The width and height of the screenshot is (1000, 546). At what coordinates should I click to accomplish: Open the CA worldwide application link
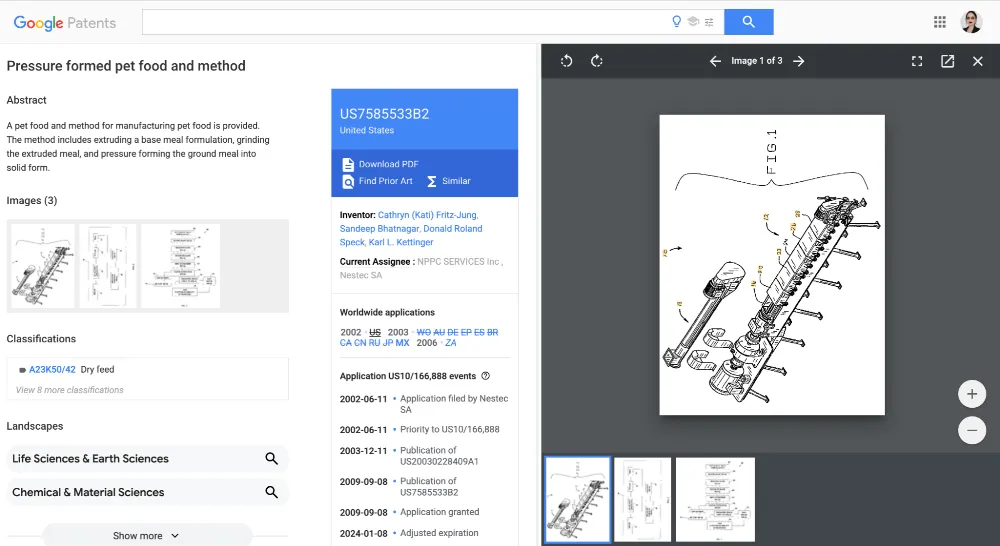[346, 343]
